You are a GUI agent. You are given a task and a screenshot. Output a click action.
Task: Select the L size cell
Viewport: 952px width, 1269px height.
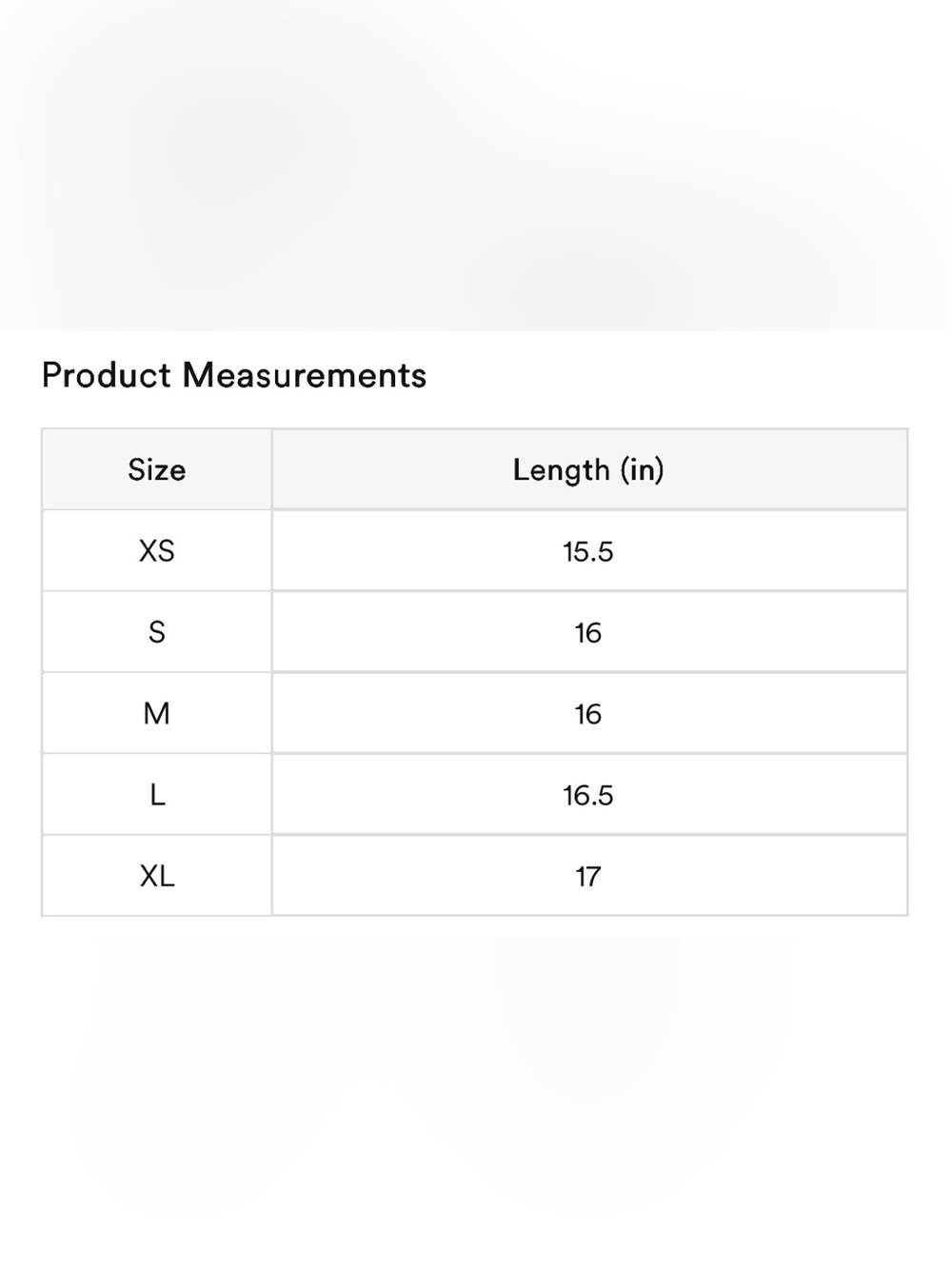(157, 795)
